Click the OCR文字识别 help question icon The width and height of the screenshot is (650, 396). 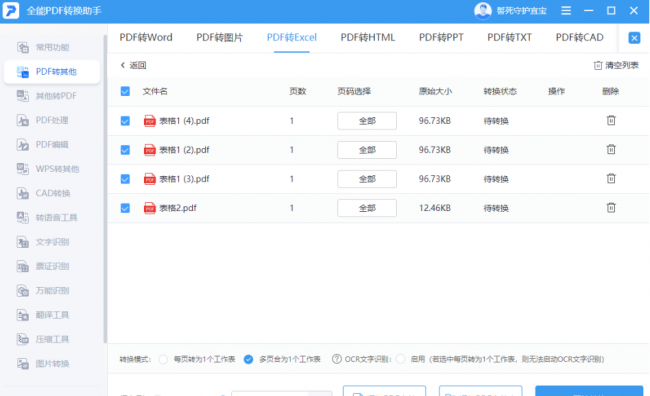click(x=337, y=359)
